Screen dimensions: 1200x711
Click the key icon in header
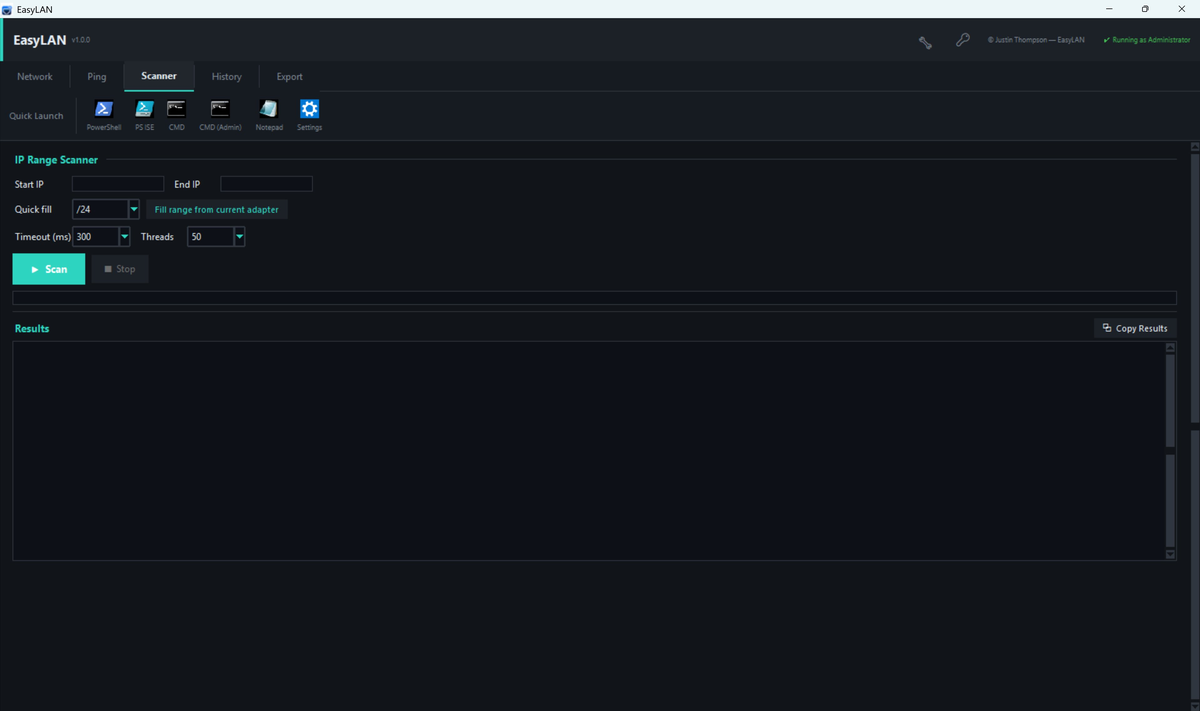pos(962,40)
